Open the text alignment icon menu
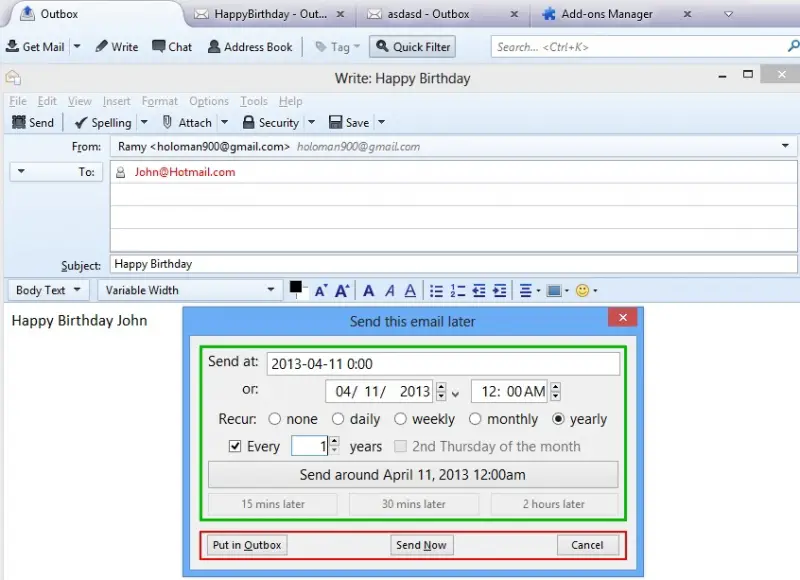Screen dimensions: 800x580 [x=530, y=291]
